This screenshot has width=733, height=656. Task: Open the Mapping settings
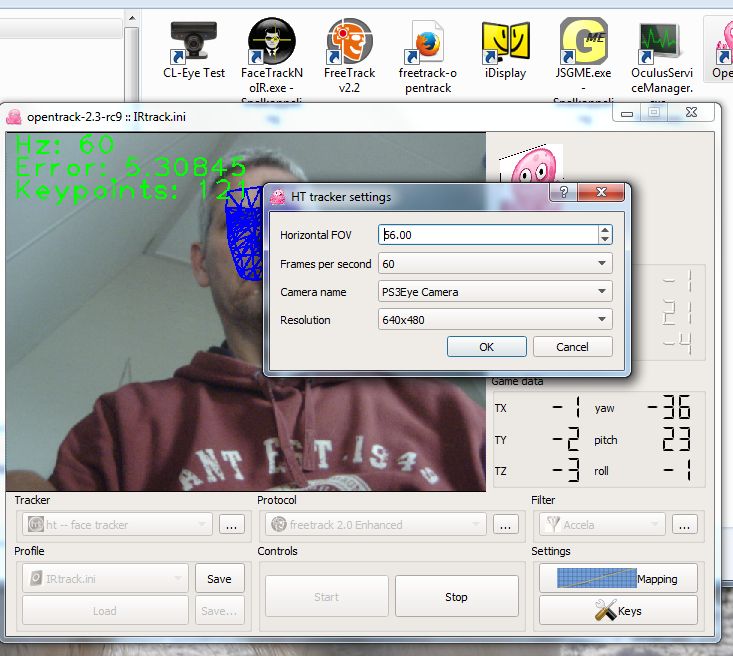tap(618, 578)
